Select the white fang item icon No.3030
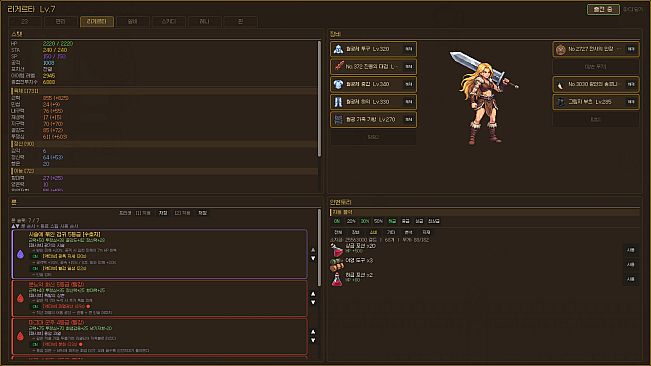Image resolution: width=651 pixels, height=366 pixels. tap(560, 85)
